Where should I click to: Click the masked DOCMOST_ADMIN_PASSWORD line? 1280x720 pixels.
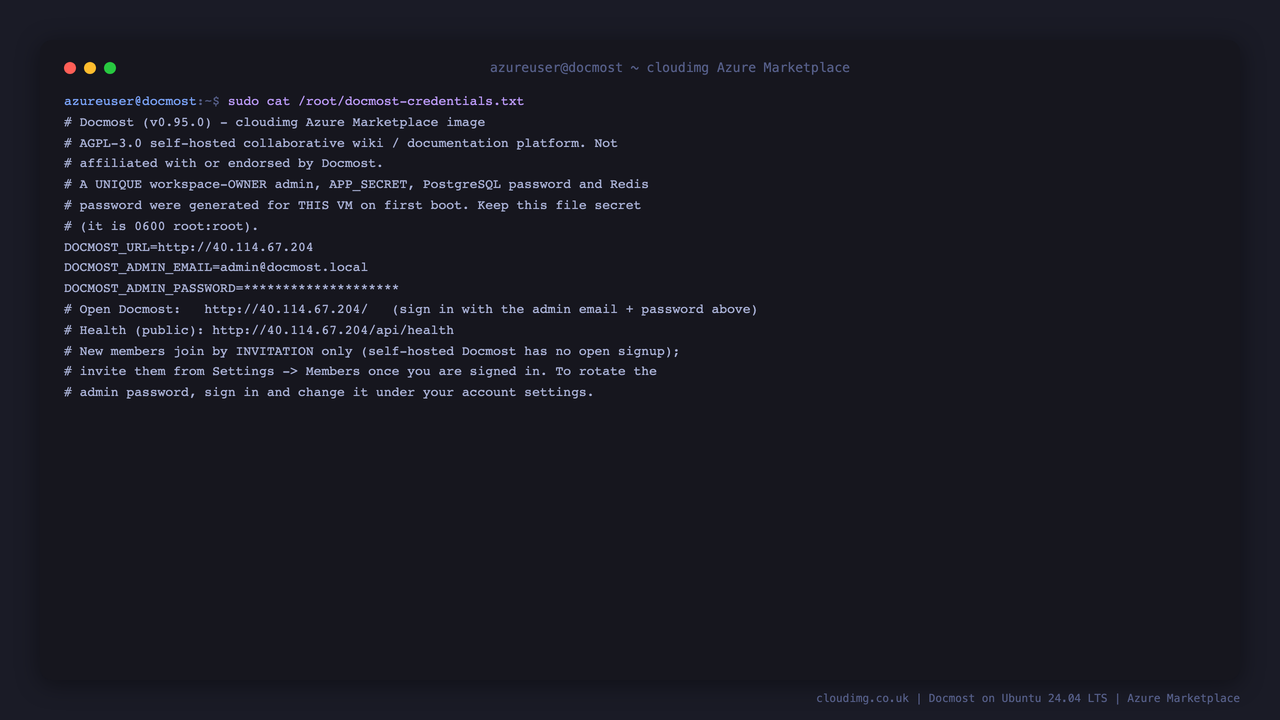pyautogui.click(x=232, y=289)
